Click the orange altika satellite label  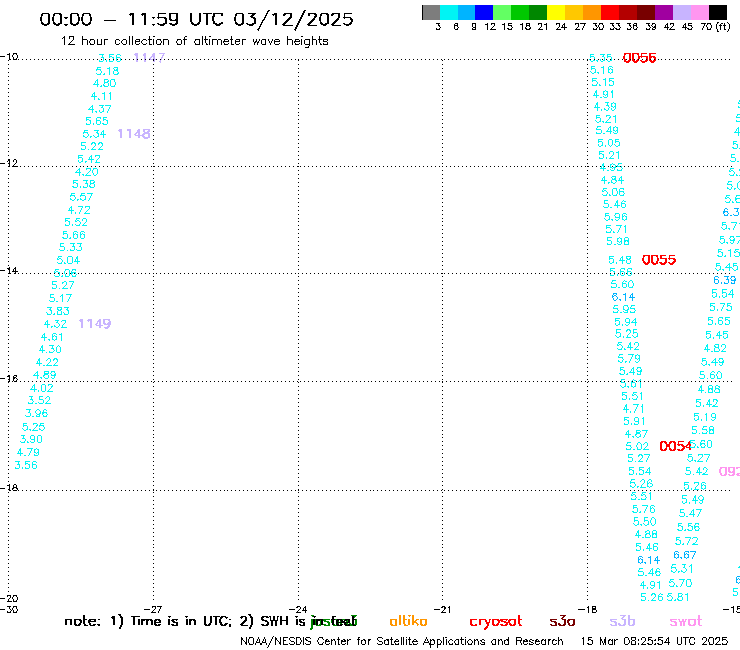coord(408,621)
